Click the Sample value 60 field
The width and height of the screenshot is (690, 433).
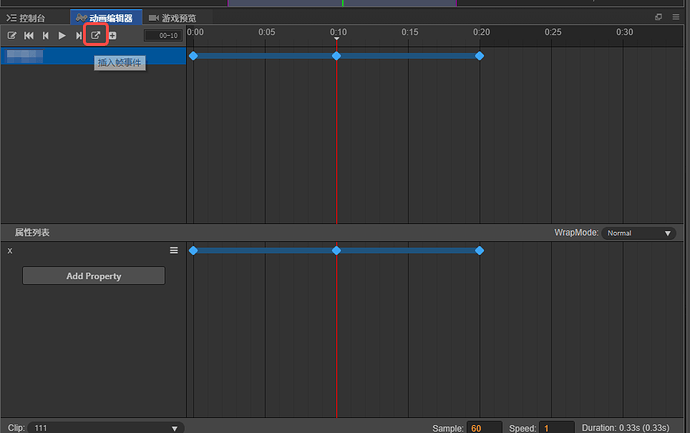(484, 428)
